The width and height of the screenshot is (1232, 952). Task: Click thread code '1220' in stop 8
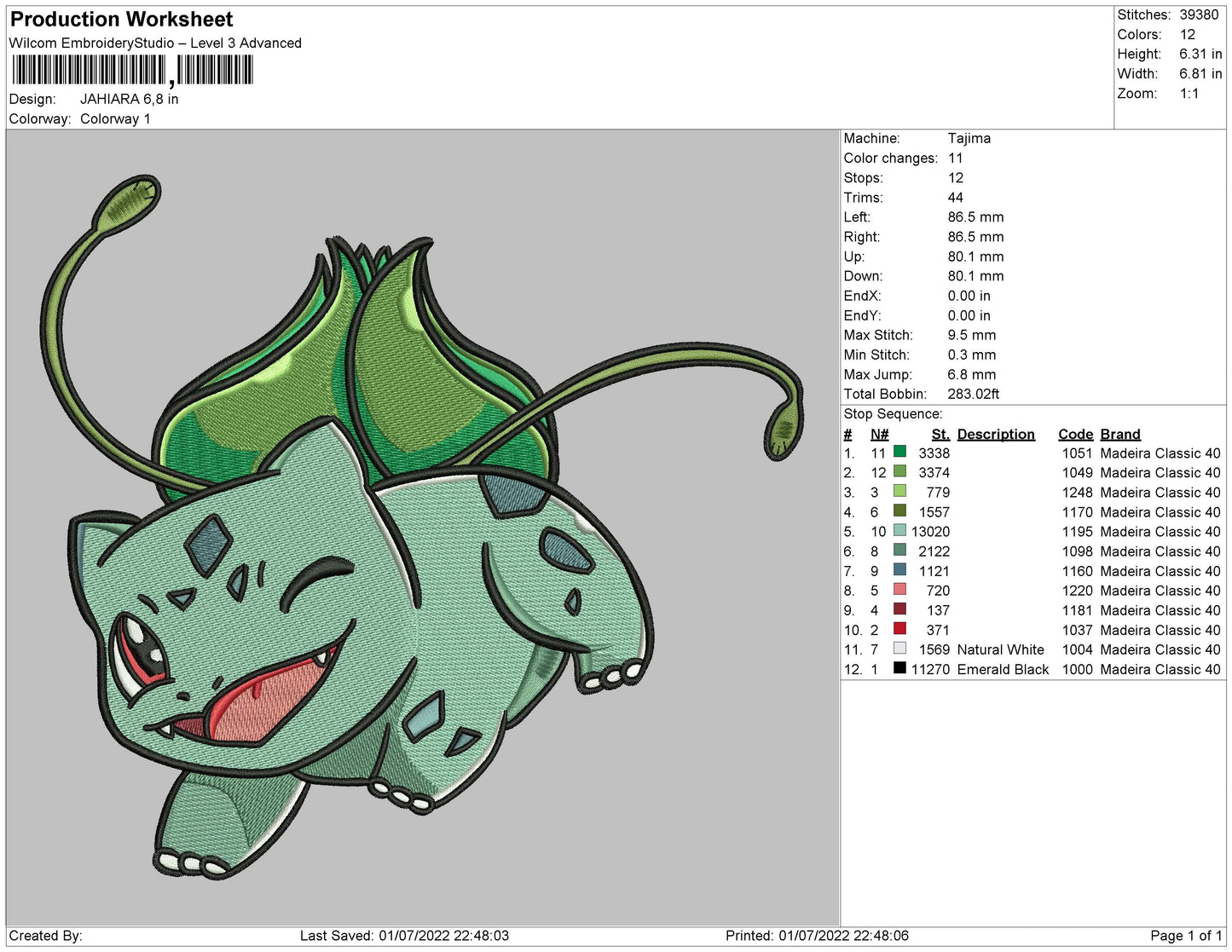tap(1077, 590)
